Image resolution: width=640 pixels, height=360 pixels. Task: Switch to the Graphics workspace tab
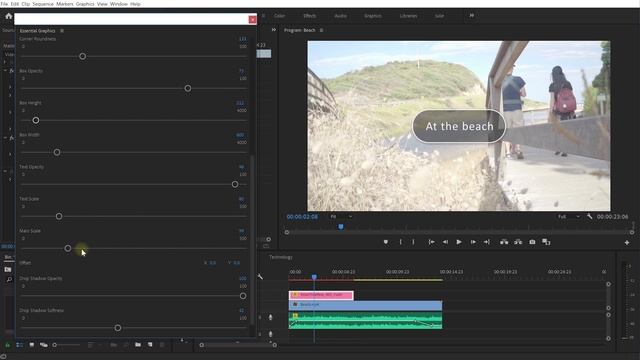[373, 16]
